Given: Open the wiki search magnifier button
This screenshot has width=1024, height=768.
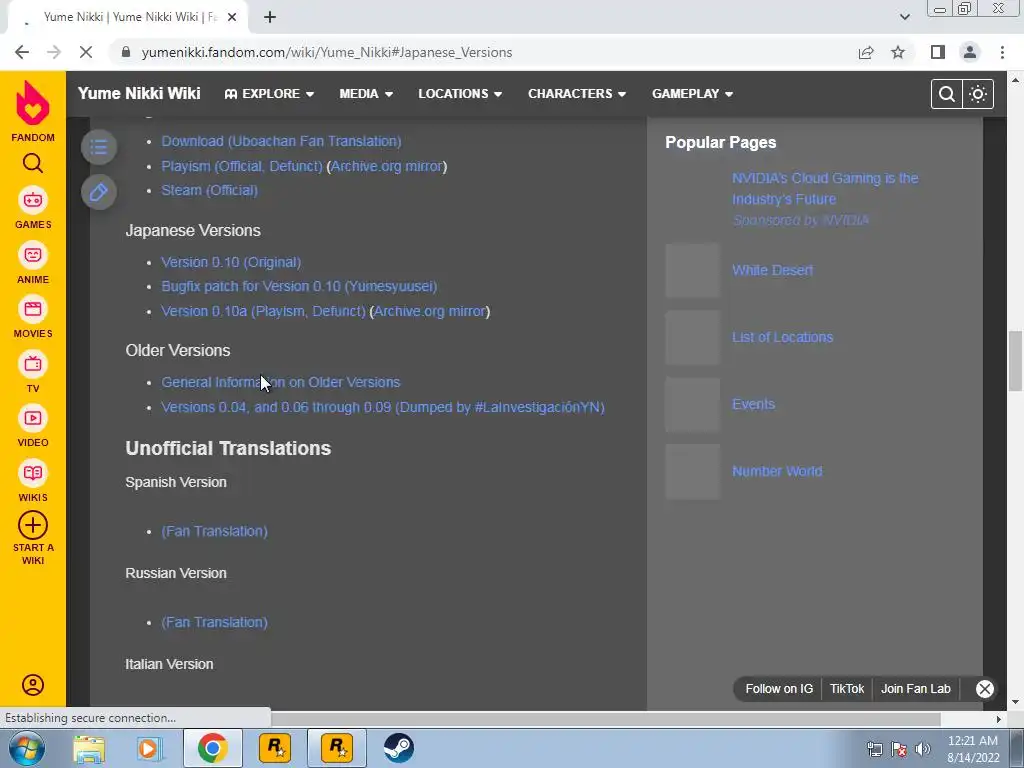Looking at the screenshot, I should (x=946, y=94).
